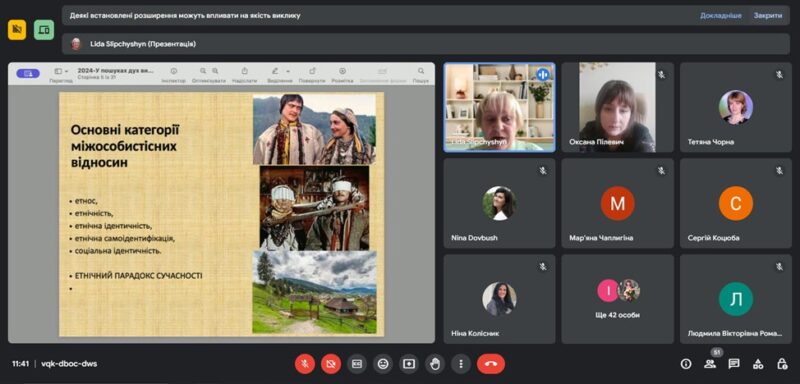Viewport: 800px width, 384px height.
Task: Open the Перегляд sidebar view dropdown
Action: [x=61, y=71]
